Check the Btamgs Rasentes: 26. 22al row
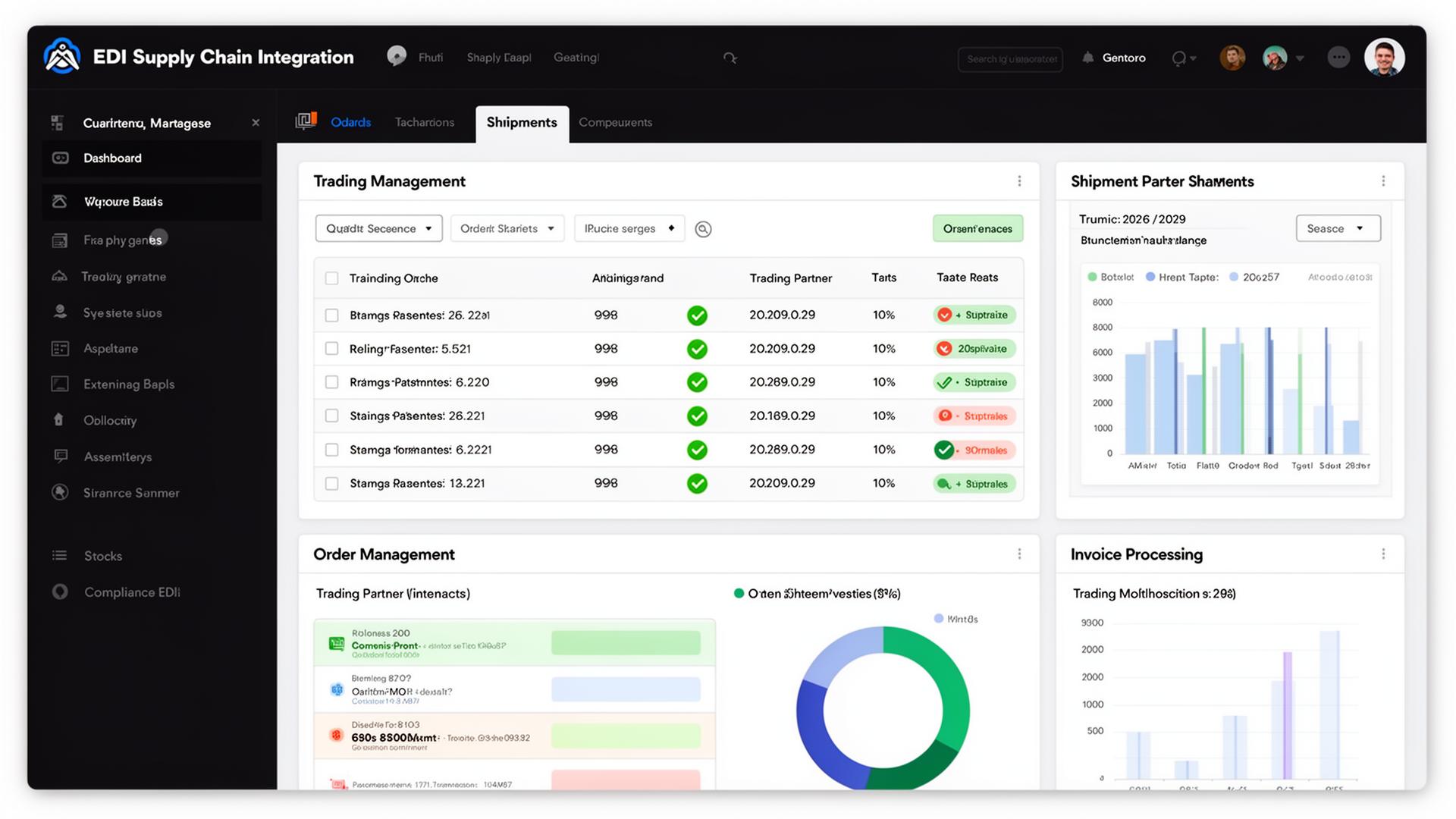The height and width of the screenshot is (819, 1456). pos(331,315)
